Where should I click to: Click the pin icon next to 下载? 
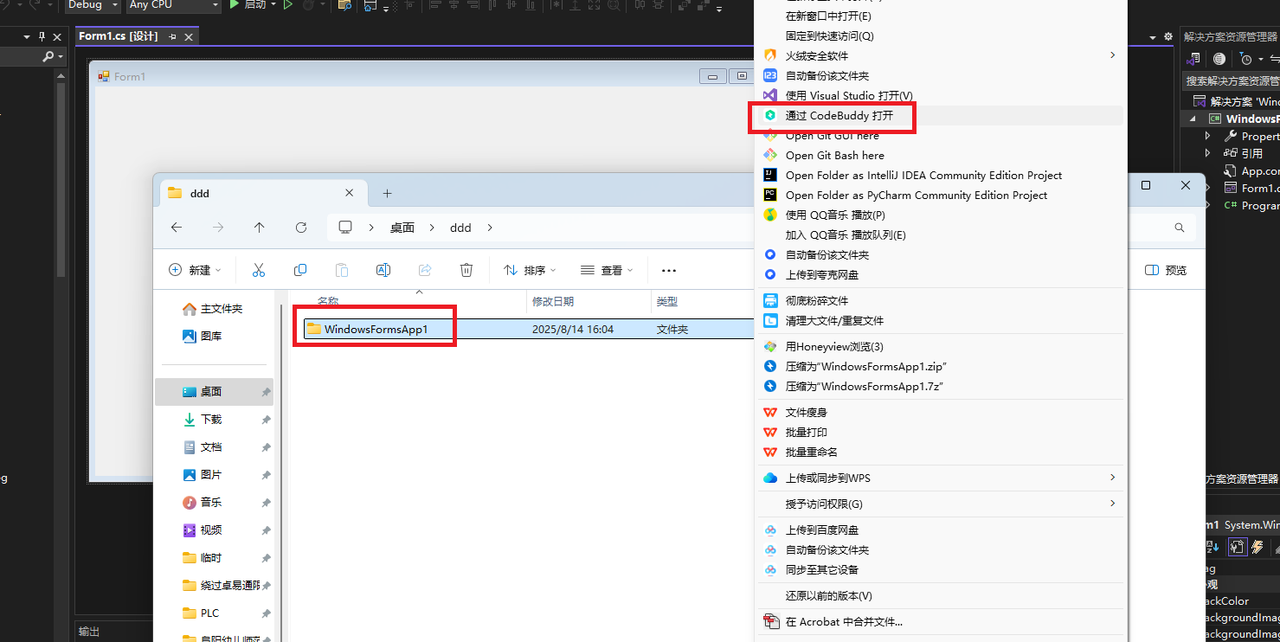pos(266,419)
